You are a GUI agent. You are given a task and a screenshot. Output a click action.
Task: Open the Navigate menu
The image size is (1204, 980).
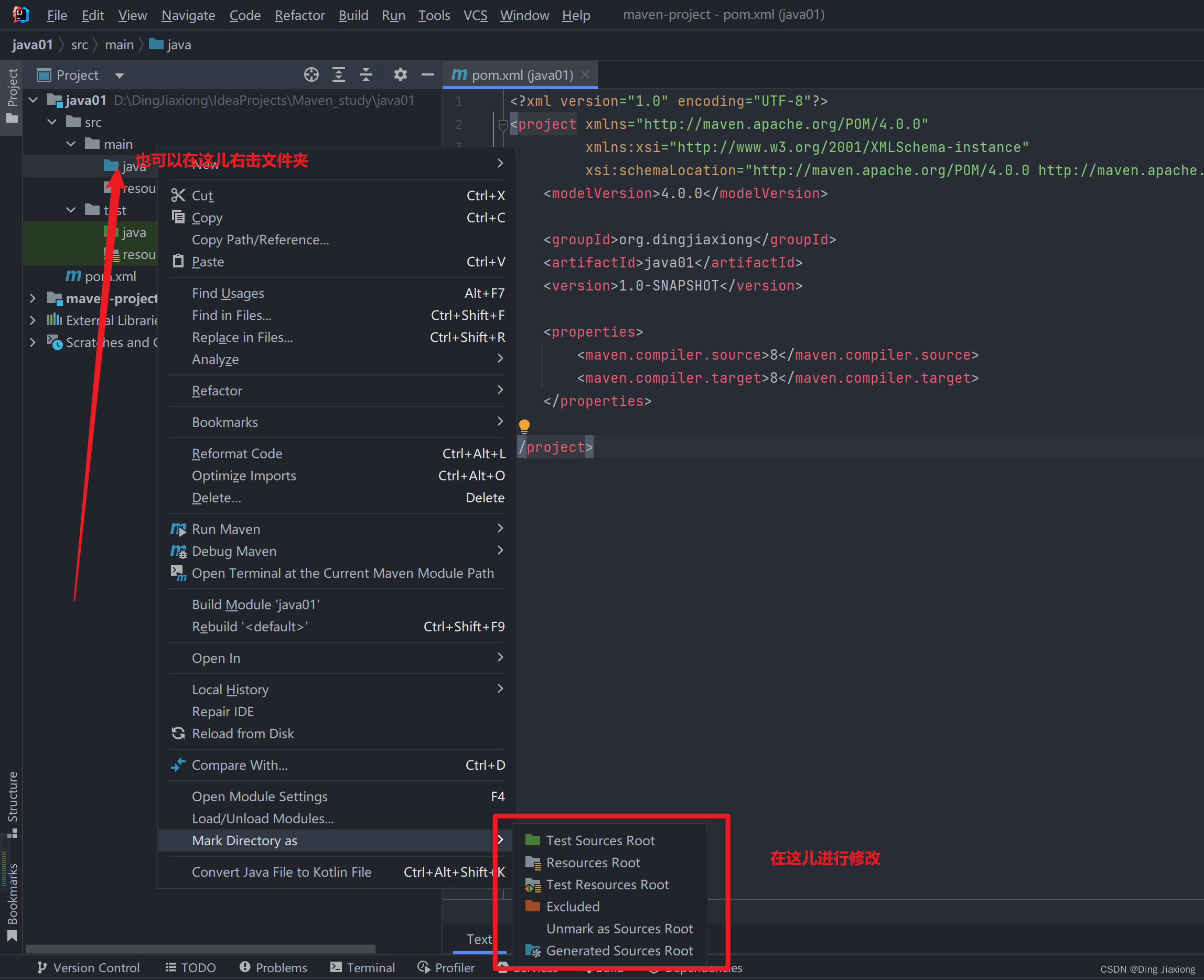pos(188,15)
